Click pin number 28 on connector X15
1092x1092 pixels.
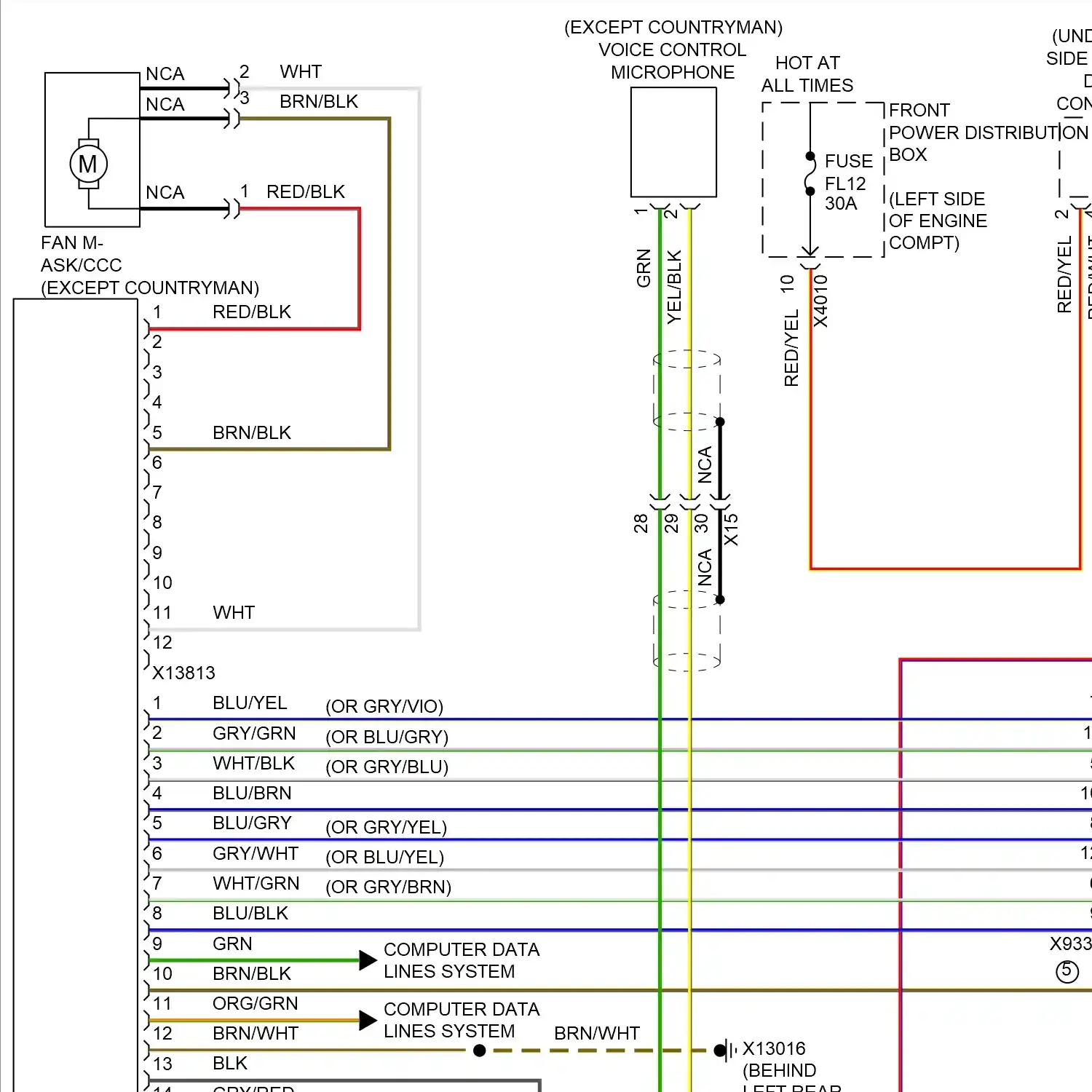[x=641, y=523]
